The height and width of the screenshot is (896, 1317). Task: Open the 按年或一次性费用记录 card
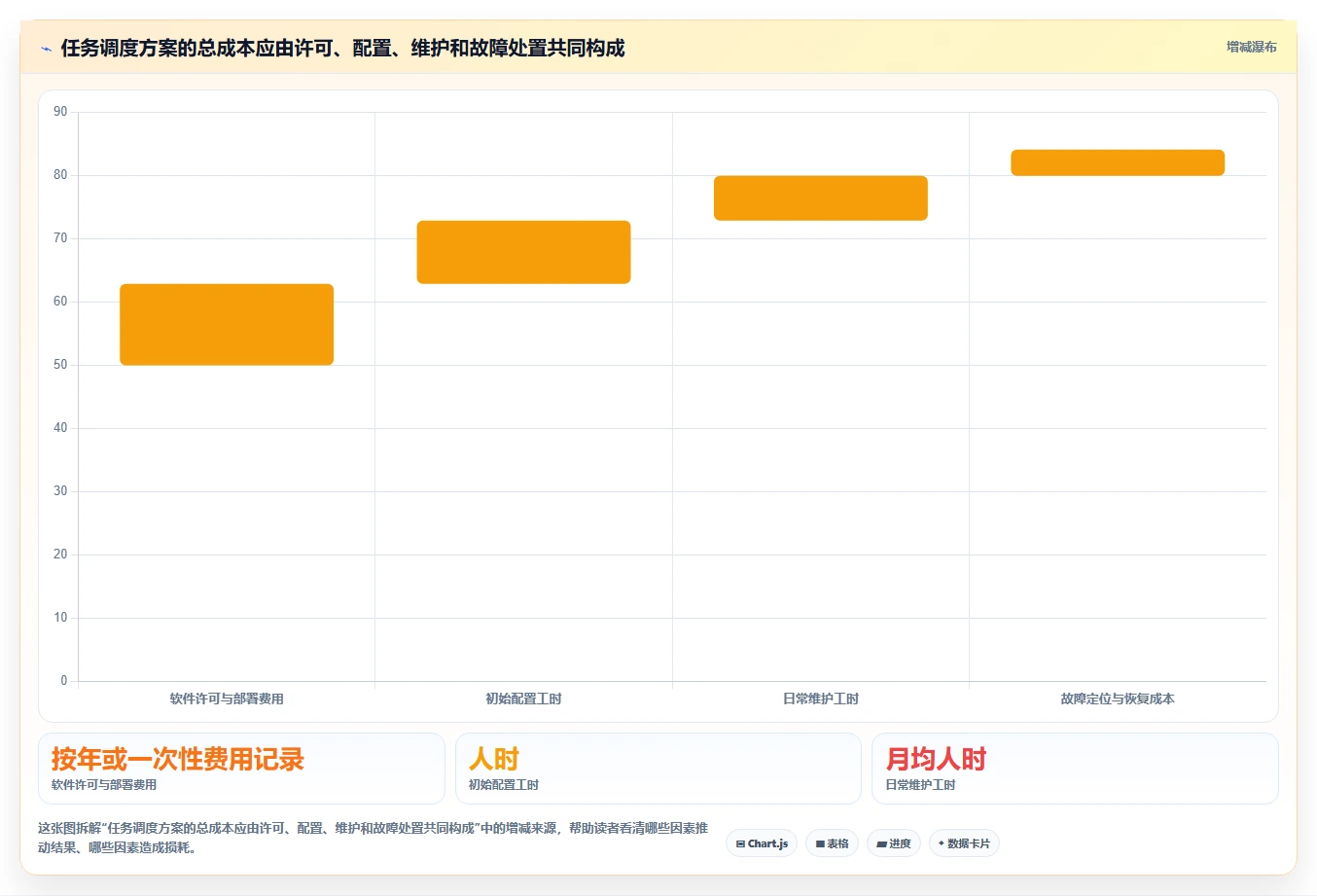point(241,769)
